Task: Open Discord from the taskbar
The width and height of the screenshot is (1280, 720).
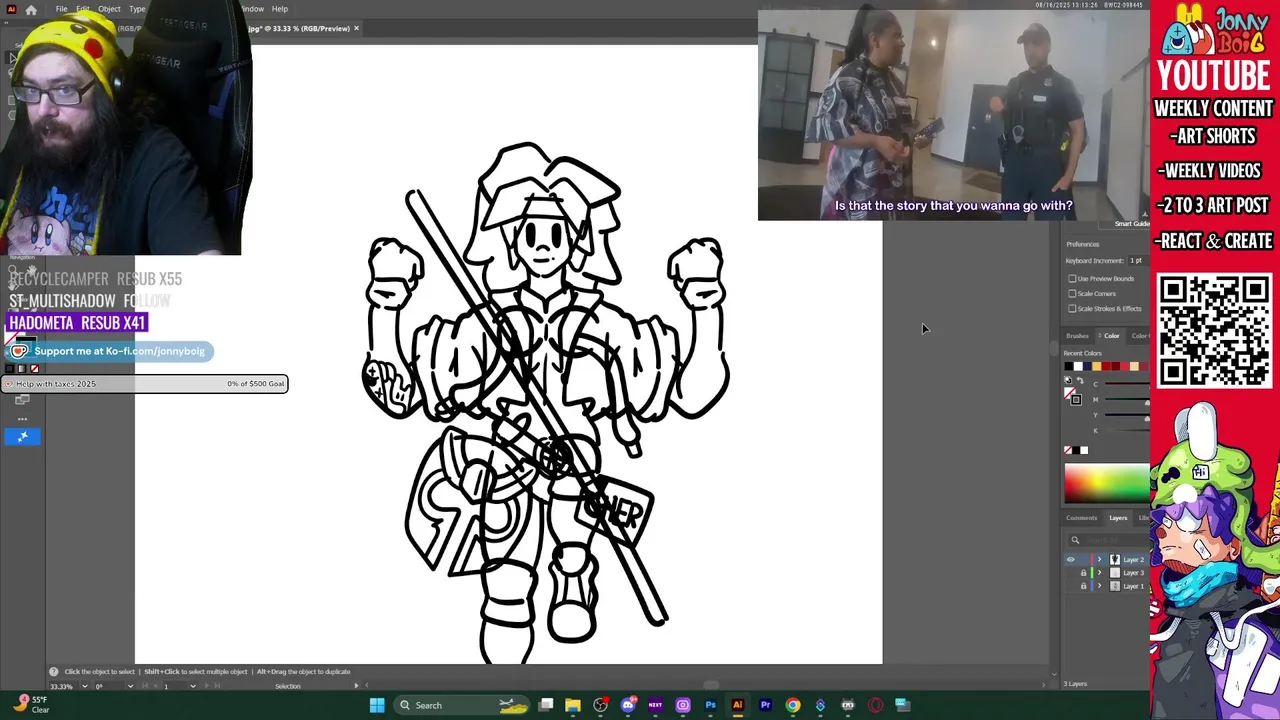Action: click(x=628, y=705)
